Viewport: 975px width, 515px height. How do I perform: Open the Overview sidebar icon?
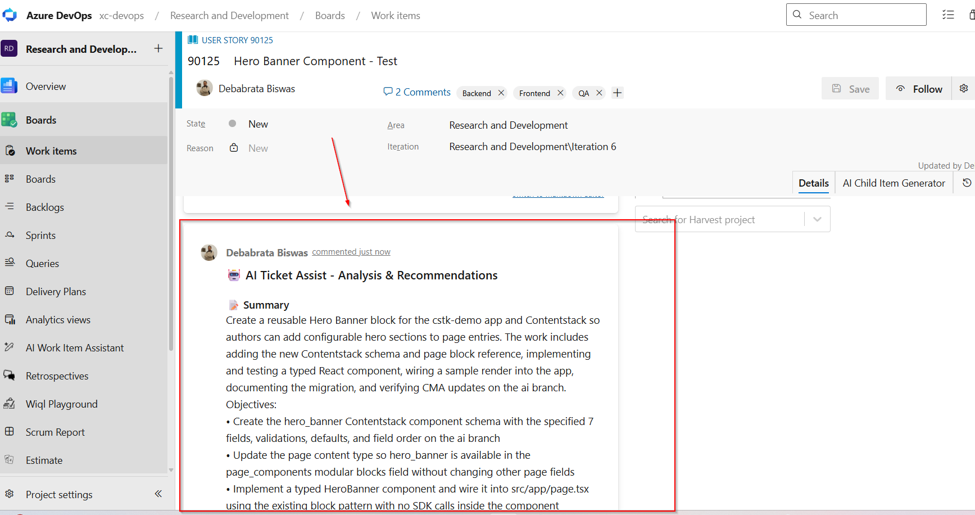coord(9,86)
